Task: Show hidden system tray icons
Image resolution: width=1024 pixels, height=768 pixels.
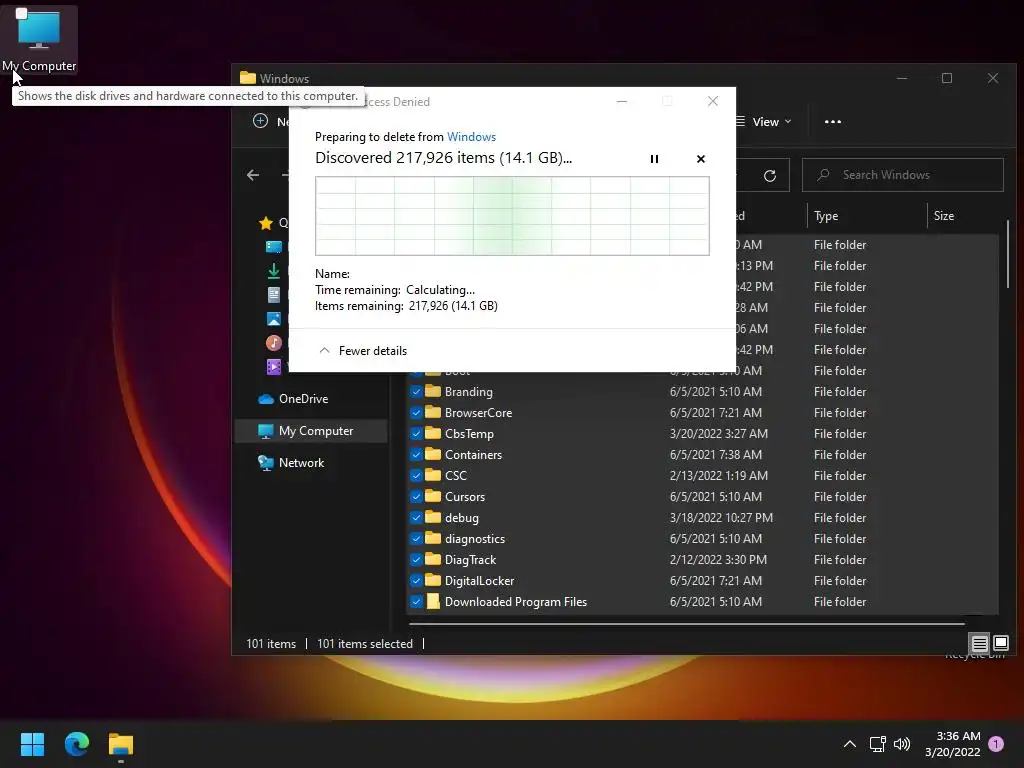Action: point(850,744)
